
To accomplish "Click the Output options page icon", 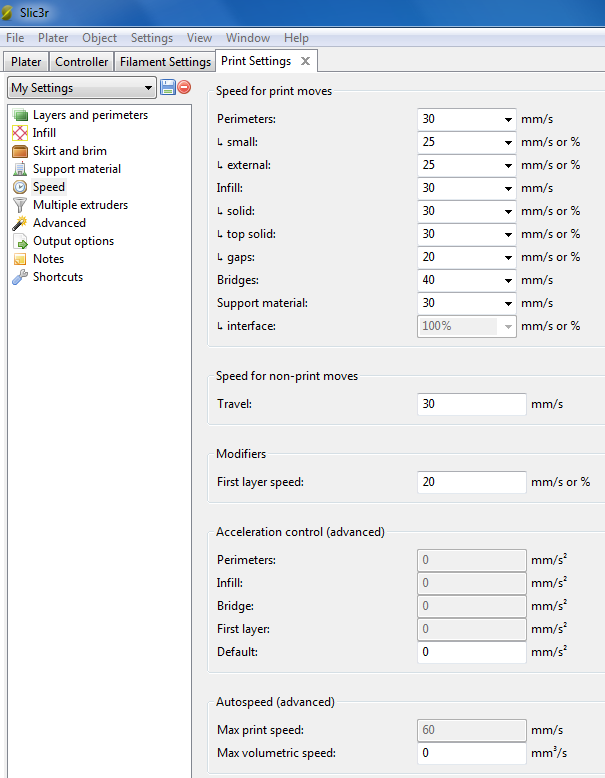I will pyautogui.click(x=20, y=241).
